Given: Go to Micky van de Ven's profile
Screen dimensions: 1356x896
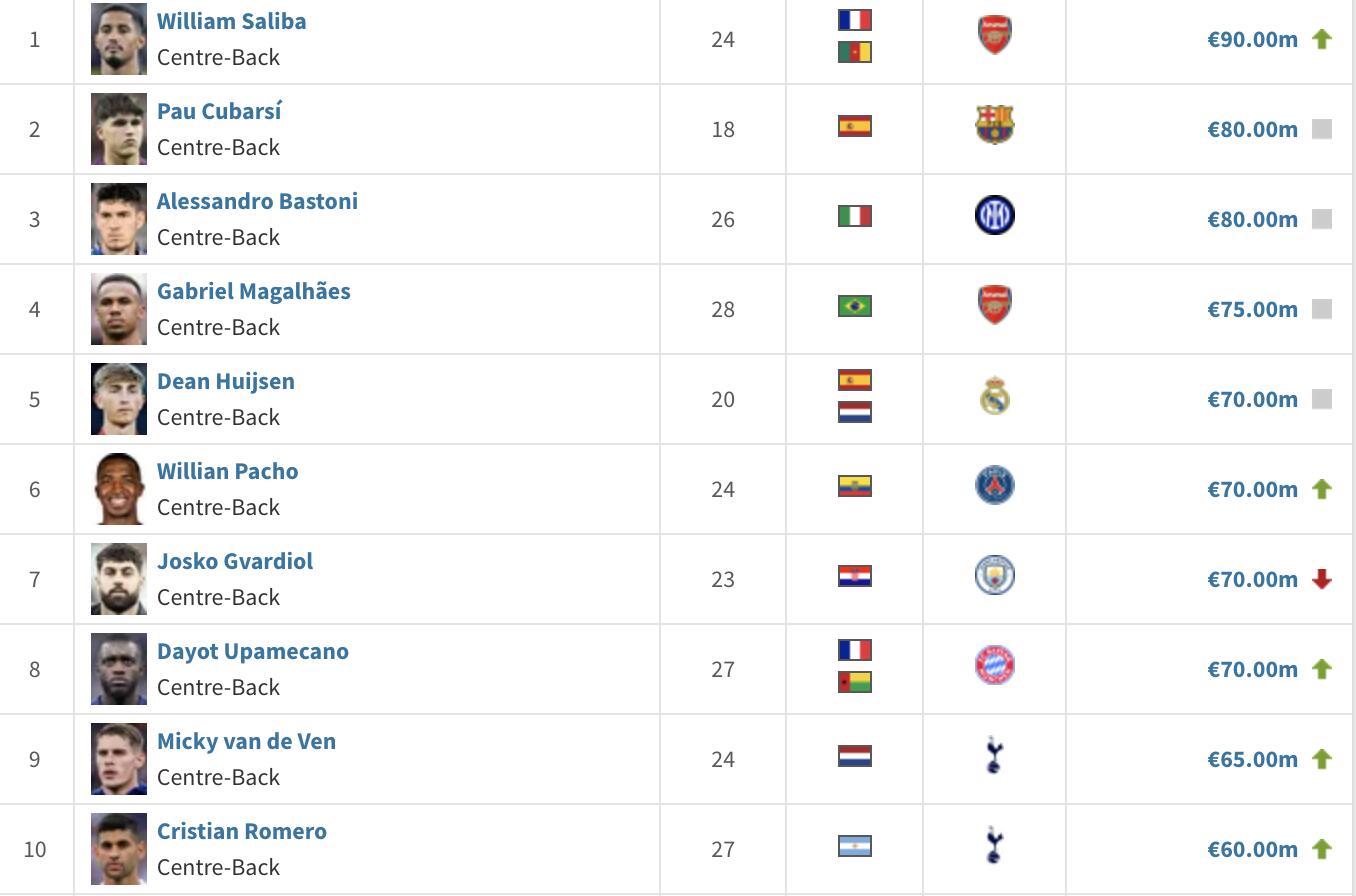Looking at the screenshot, I should 246,741.
